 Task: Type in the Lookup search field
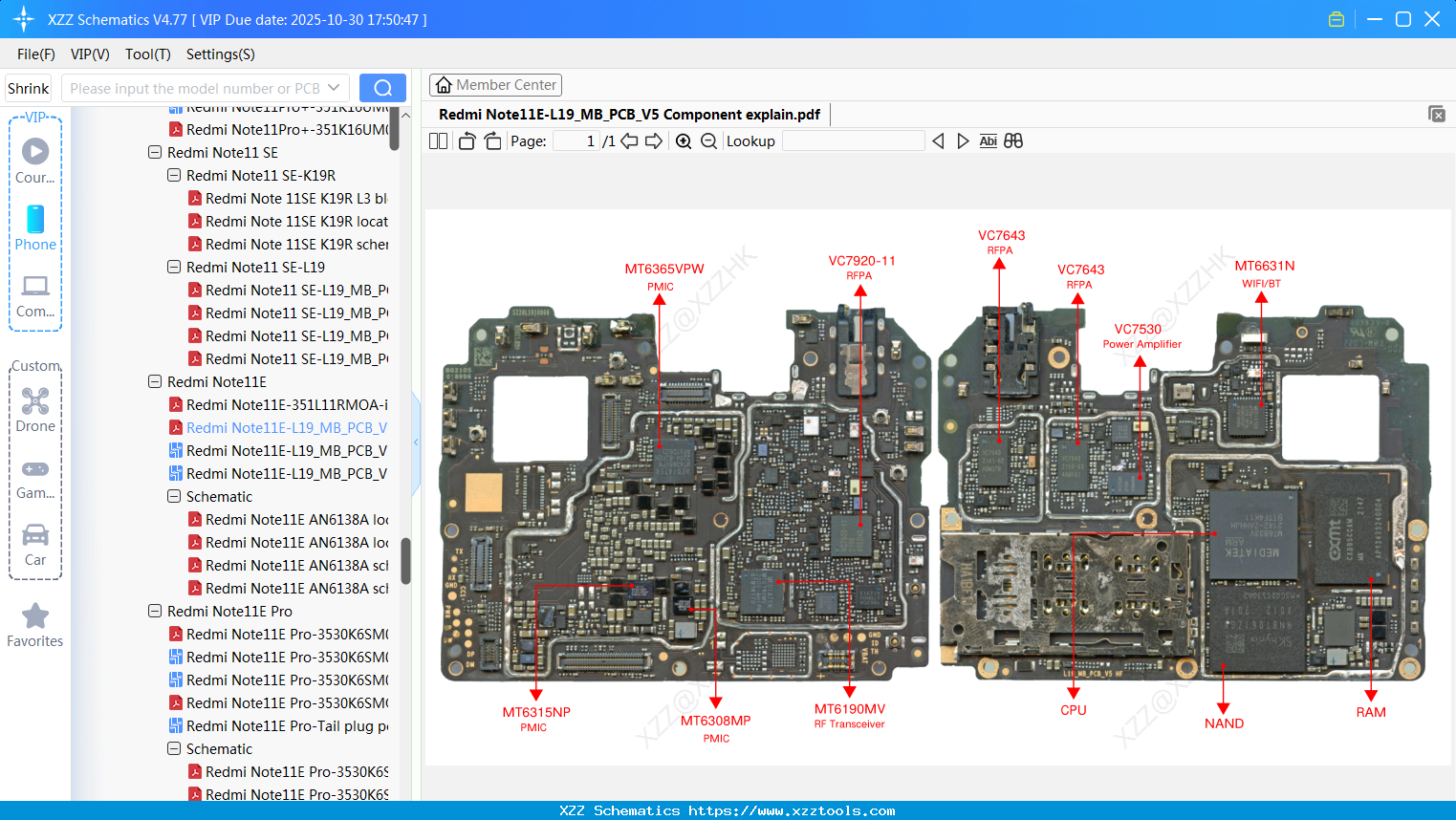click(x=854, y=140)
